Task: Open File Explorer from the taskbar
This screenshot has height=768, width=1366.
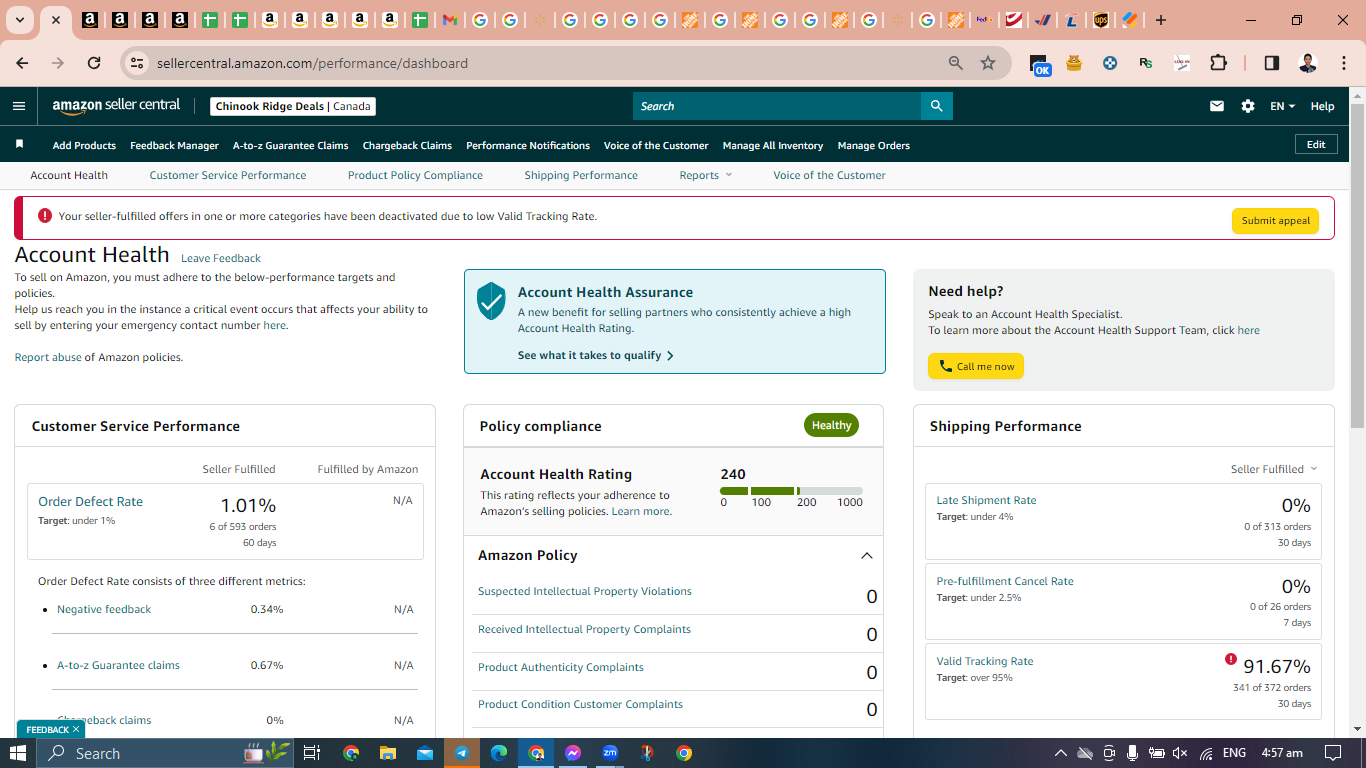Action: pyautogui.click(x=387, y=753)
